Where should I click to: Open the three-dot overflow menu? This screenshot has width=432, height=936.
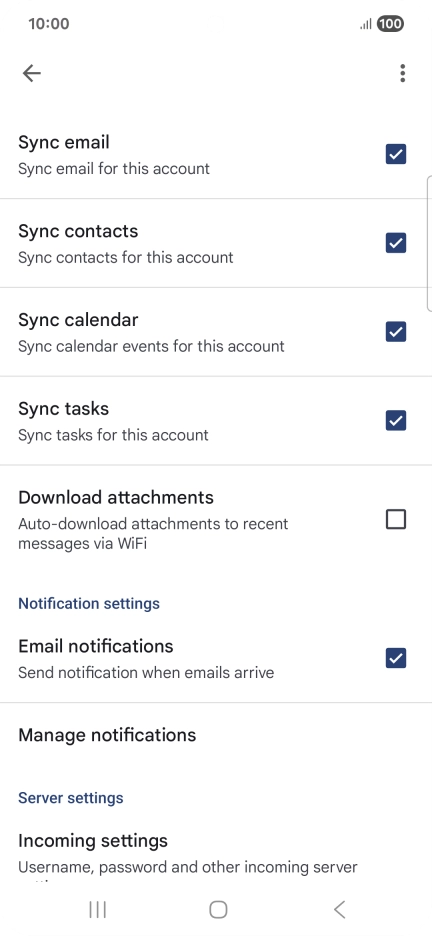click(403, 73)
